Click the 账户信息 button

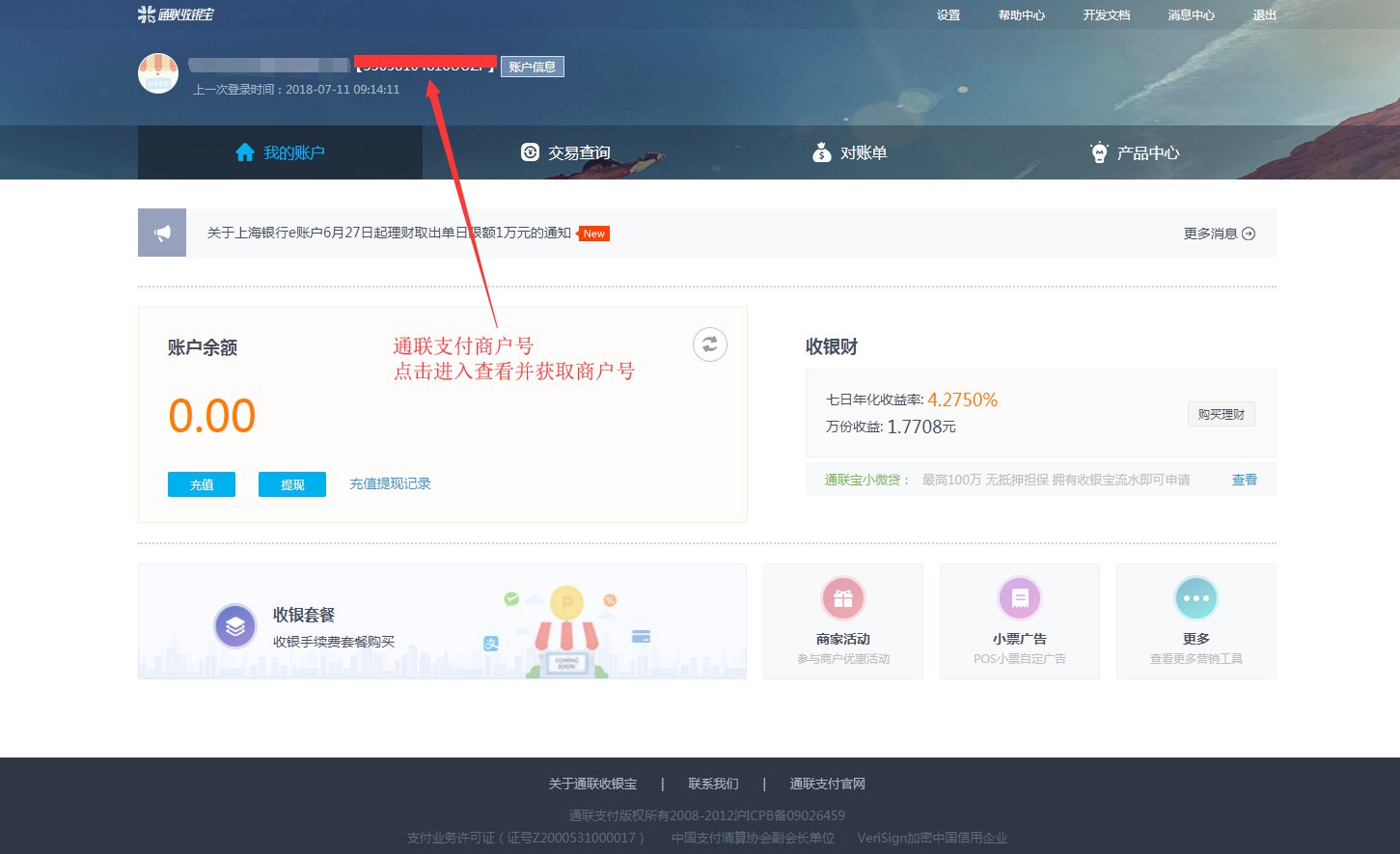pos(533,67)
